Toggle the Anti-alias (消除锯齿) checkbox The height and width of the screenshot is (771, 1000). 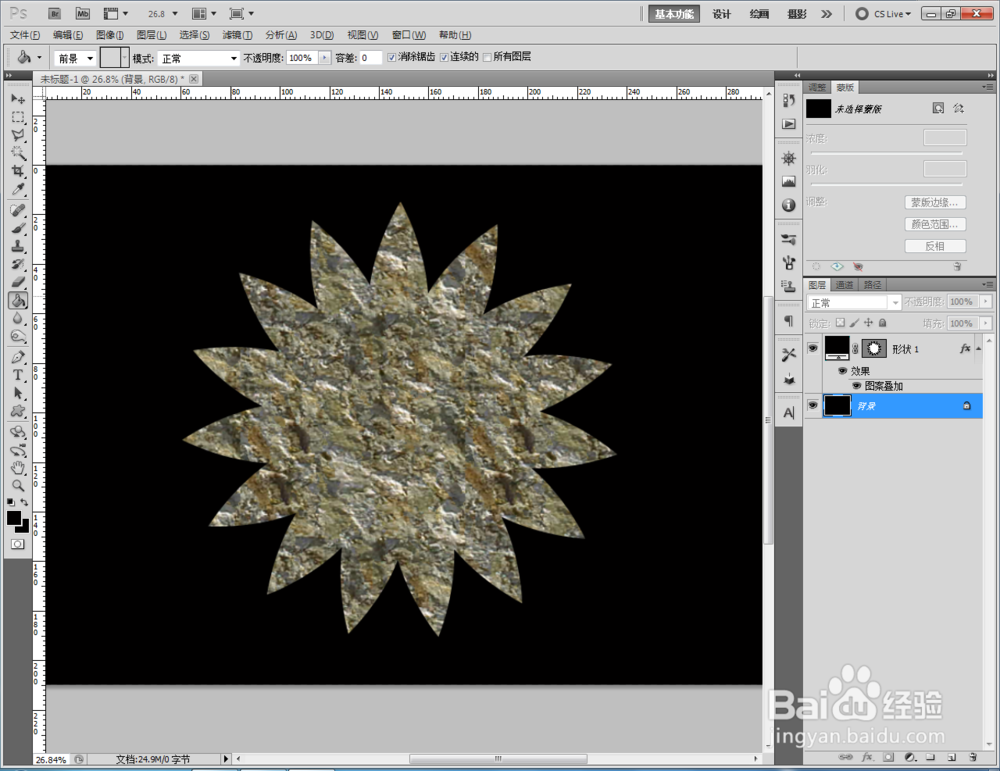[x=392, y=57]
